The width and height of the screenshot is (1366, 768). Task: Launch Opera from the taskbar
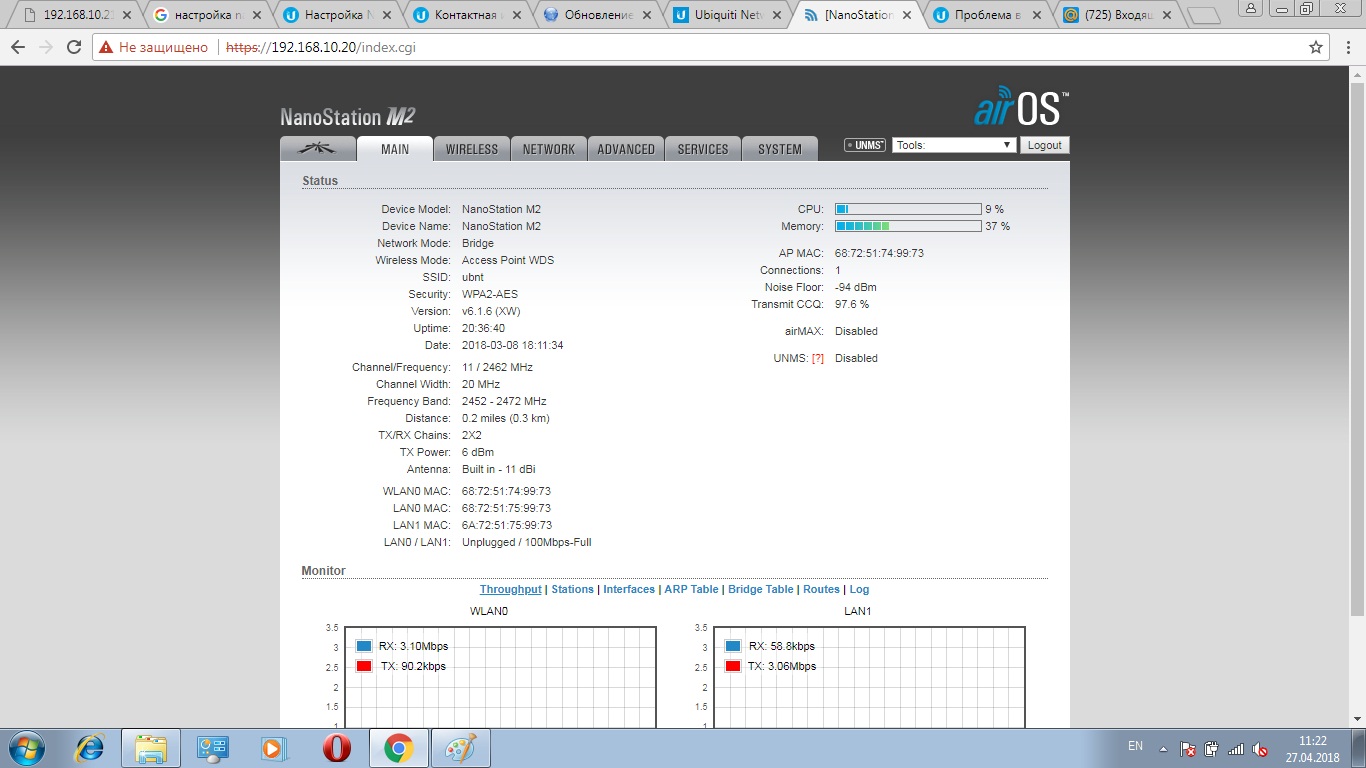(336, 747)
